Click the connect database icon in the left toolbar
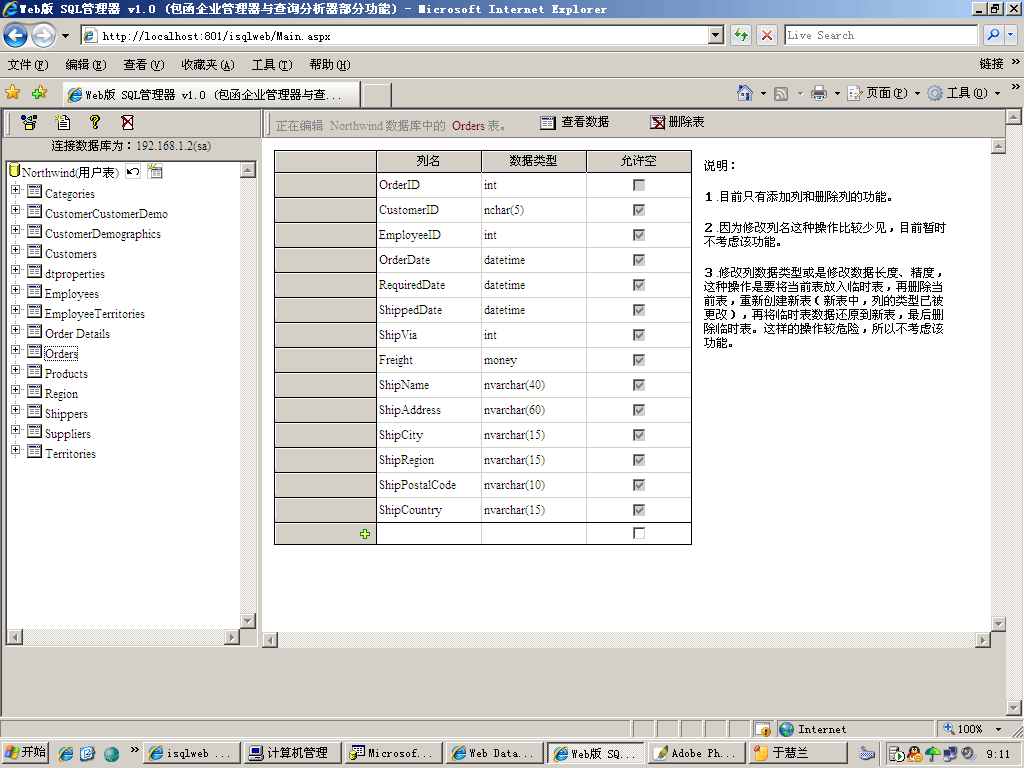This screenshot has height=768, width=1024. 29,122
